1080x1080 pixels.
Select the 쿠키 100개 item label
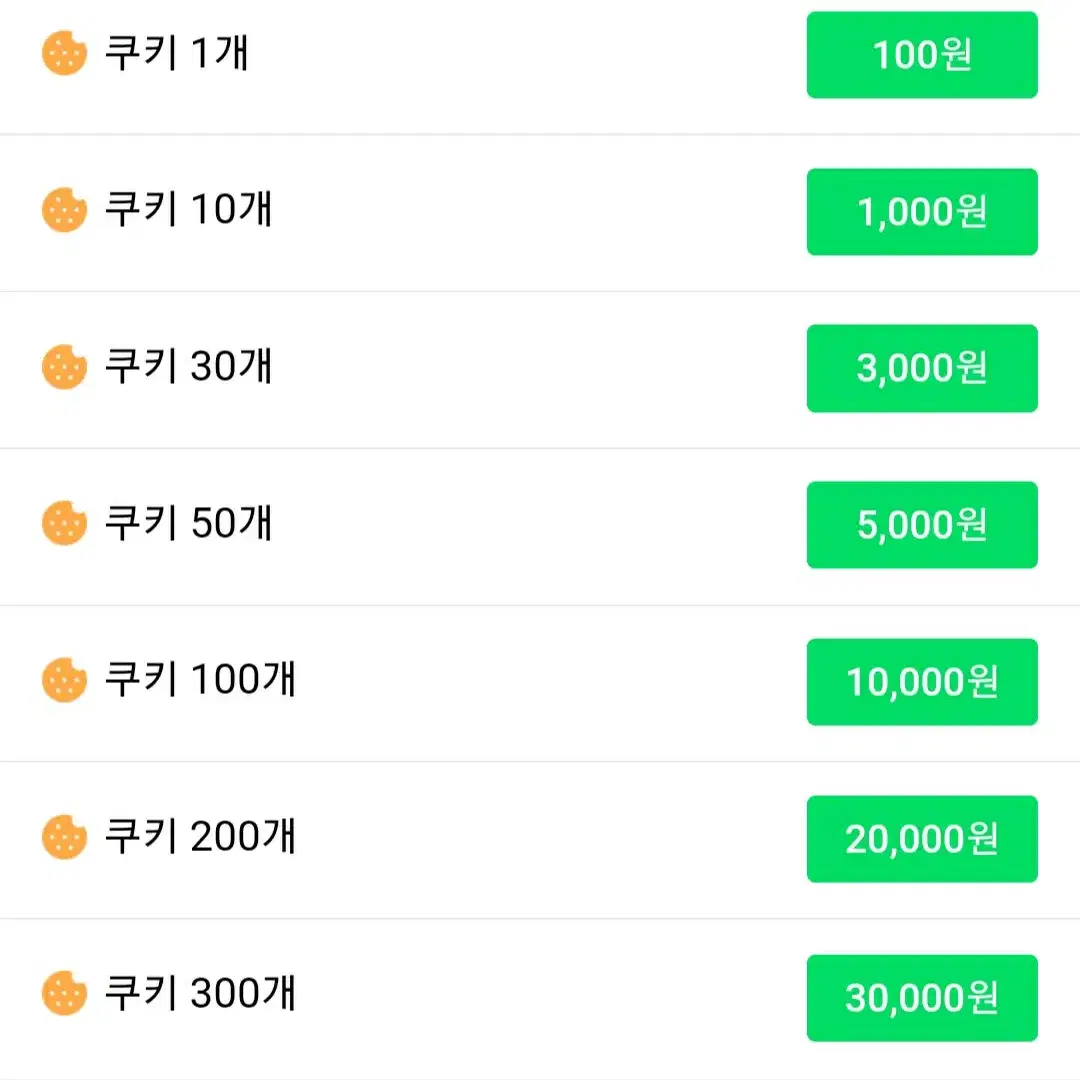pyautogui.click(x=200, y=679)
